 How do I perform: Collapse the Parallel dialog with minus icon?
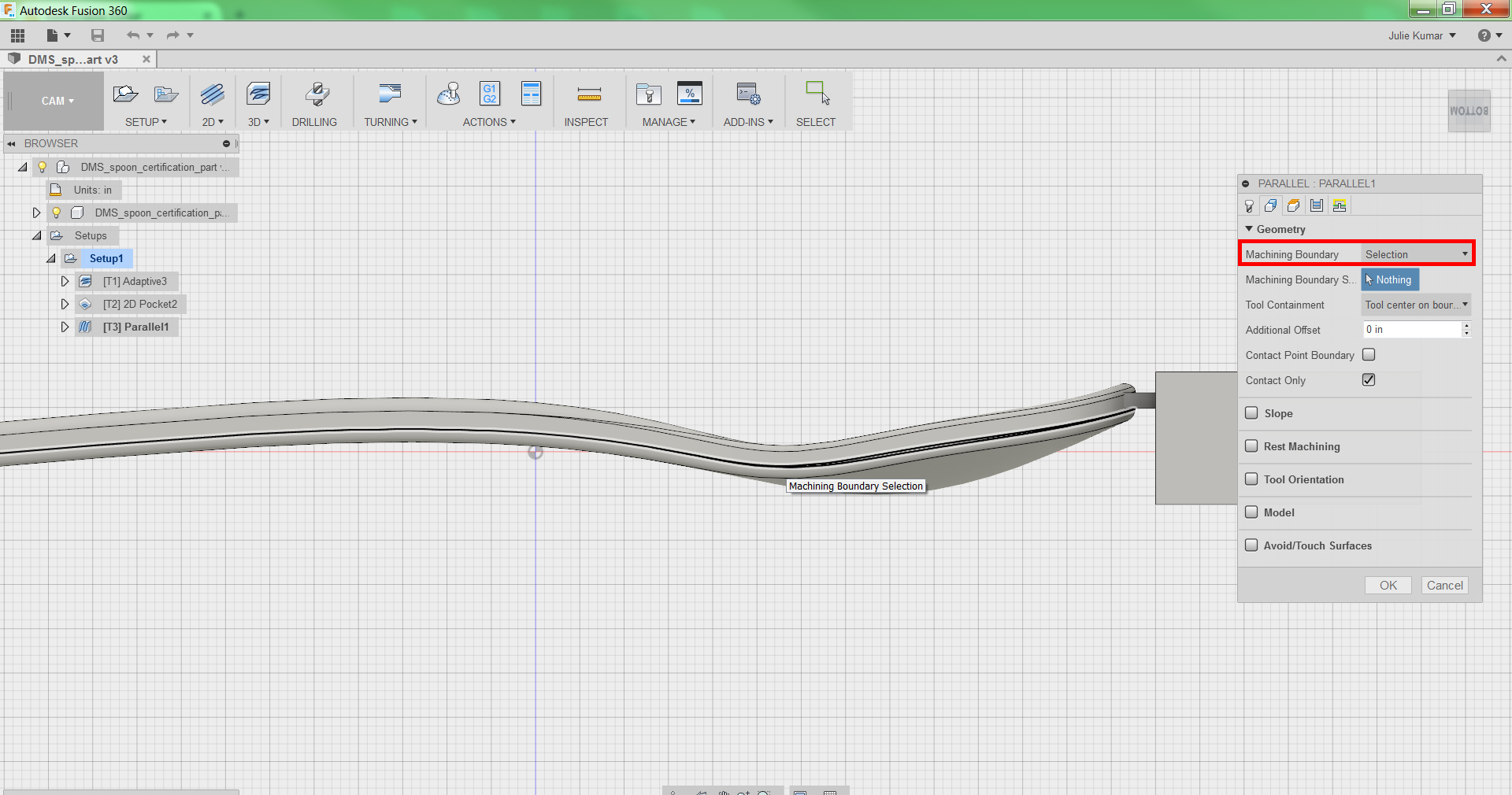pyautogui.click(x=1246, y=183)
